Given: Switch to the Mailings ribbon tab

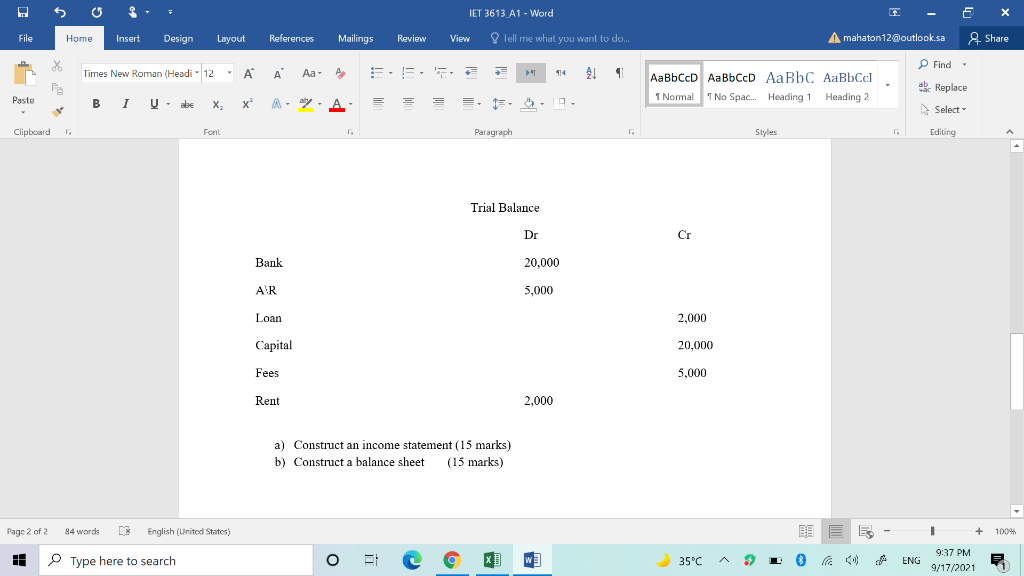Looking at the screenshot, I should (355, 38).
